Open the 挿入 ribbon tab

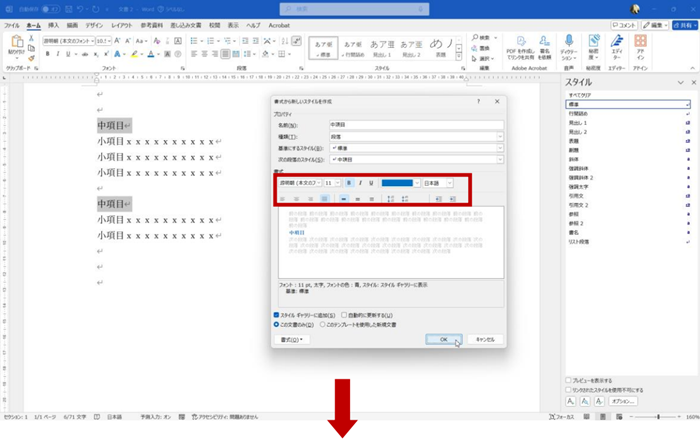point(54,22)
